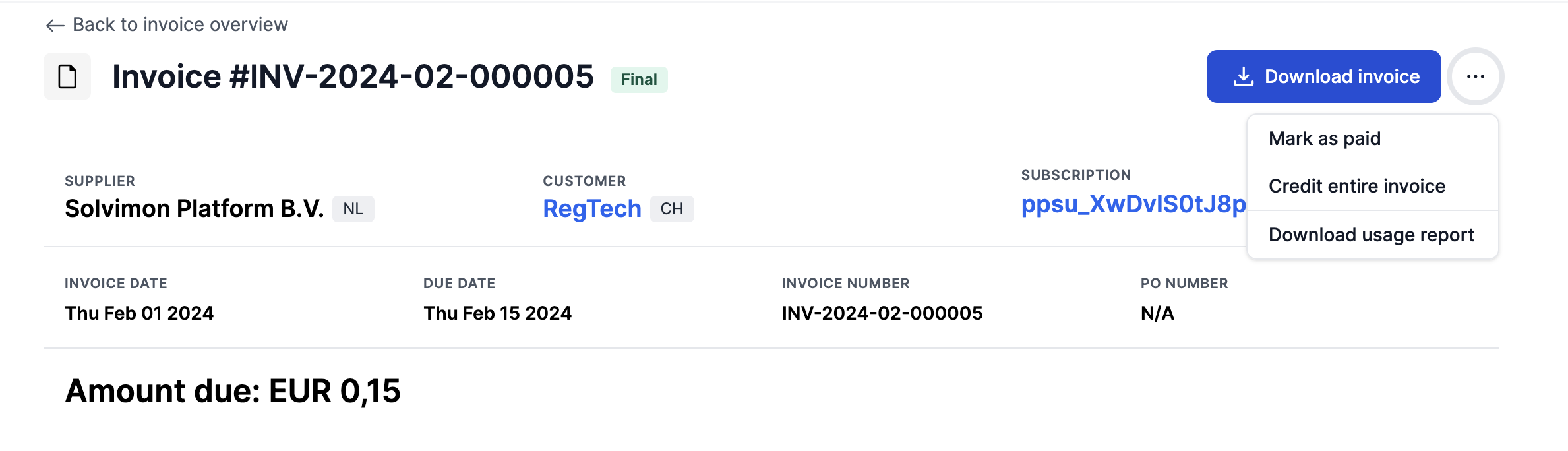Viewport: 1568px width, 451px height.
Task: Click the invoice document icon
Action: (x=67, y=76)
